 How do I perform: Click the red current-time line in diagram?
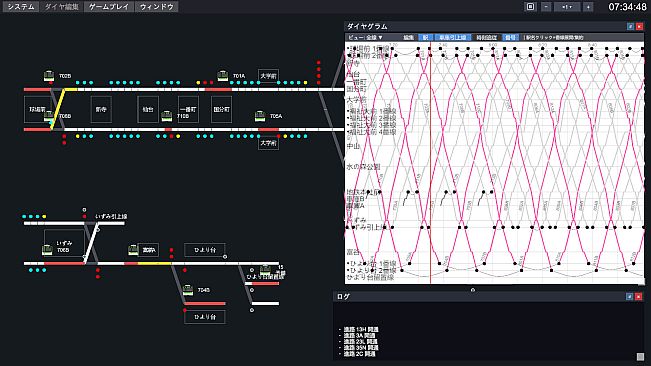click(431, 163)
